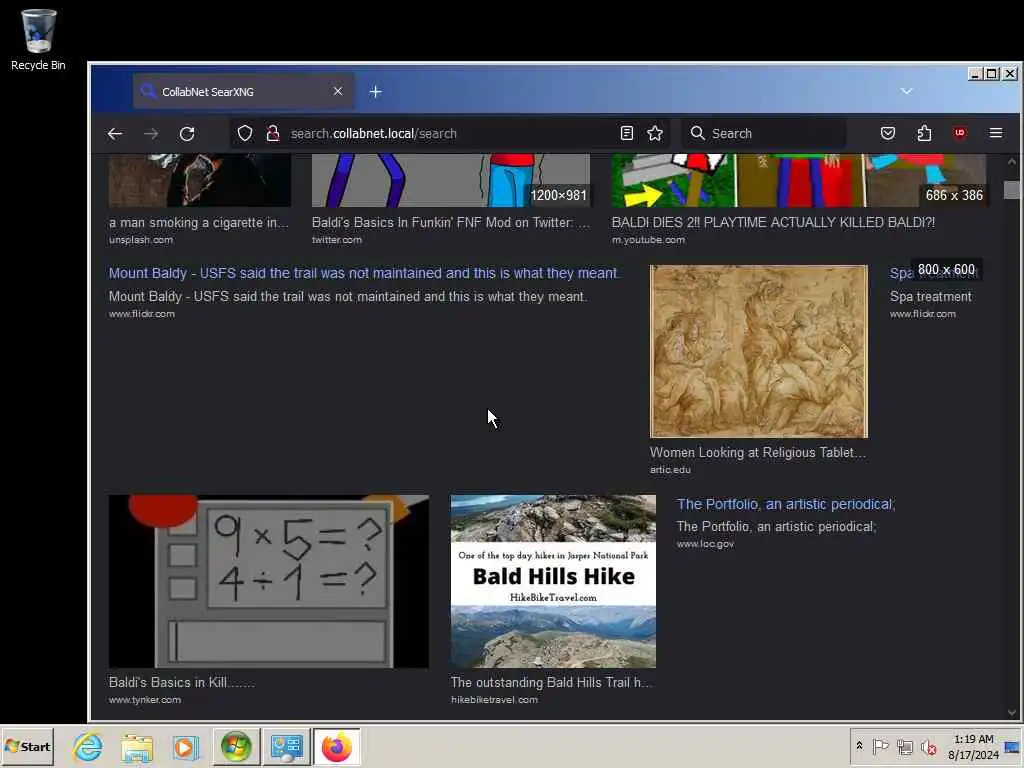Click the m.youtube.com source text

click(x=648, y=240)
